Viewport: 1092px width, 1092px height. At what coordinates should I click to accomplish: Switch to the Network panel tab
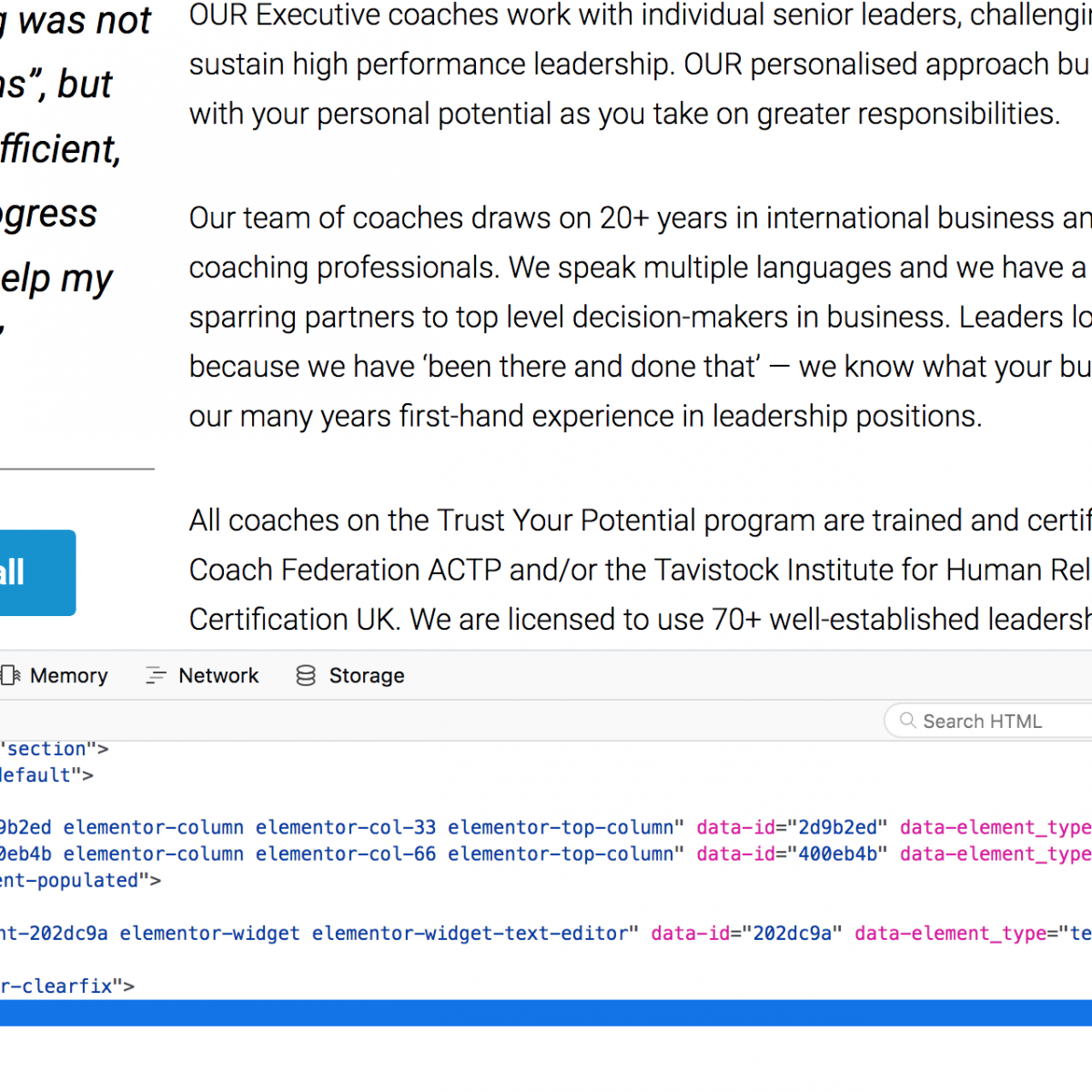[x=202, y=675]
